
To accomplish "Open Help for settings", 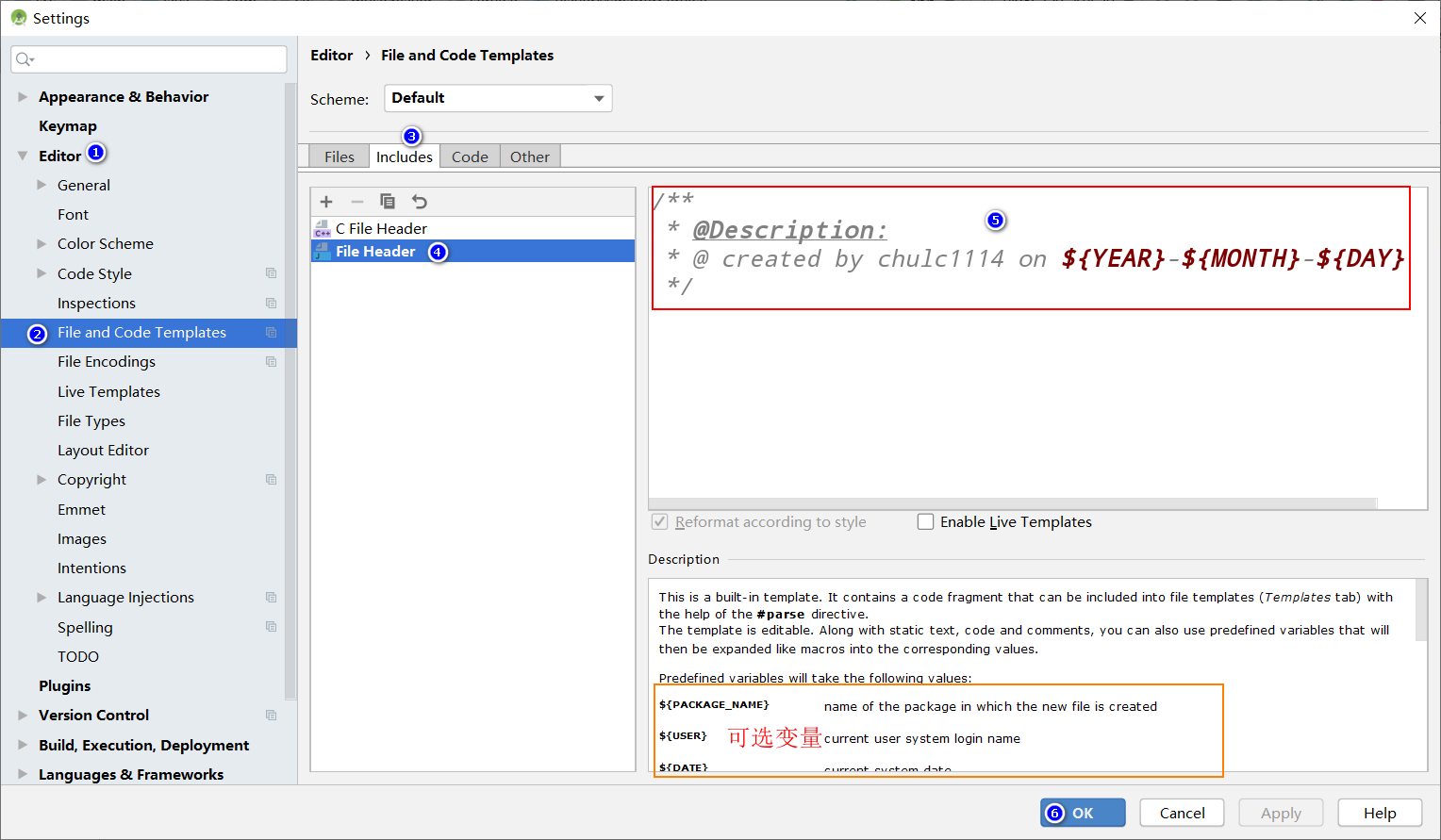I will [1380, 813].
